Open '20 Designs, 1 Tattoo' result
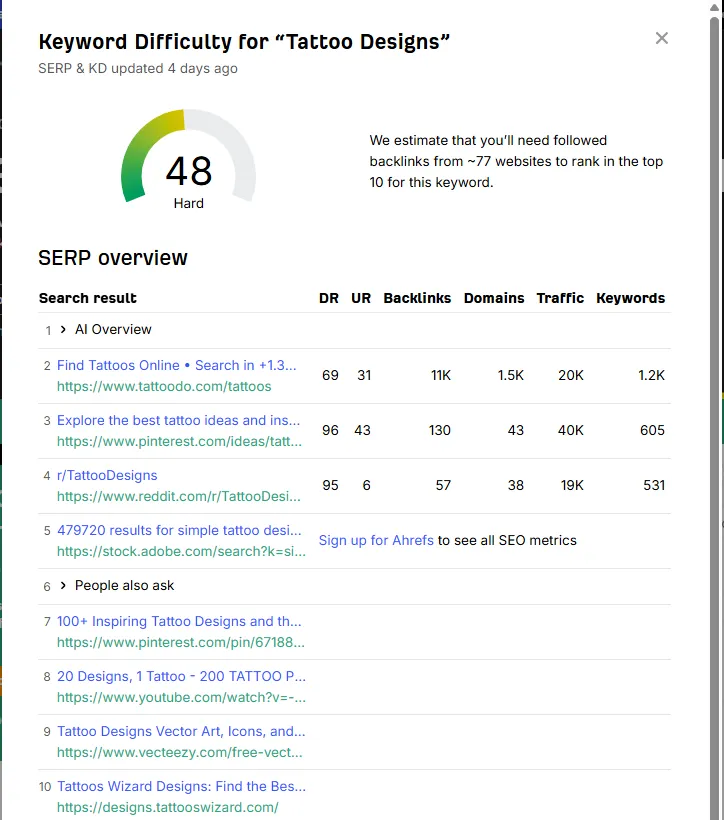Viewport: 724px width, 820px height. coord(182,676)
